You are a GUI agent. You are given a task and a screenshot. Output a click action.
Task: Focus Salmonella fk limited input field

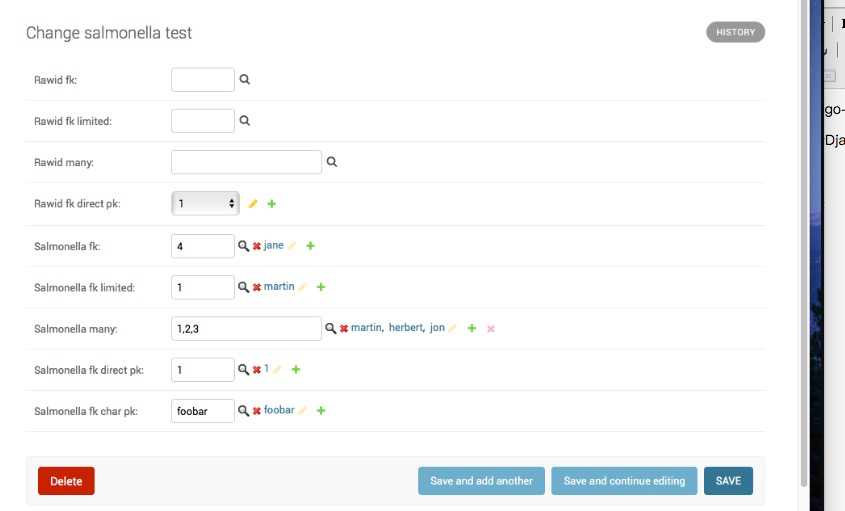(x=203, y=287)
